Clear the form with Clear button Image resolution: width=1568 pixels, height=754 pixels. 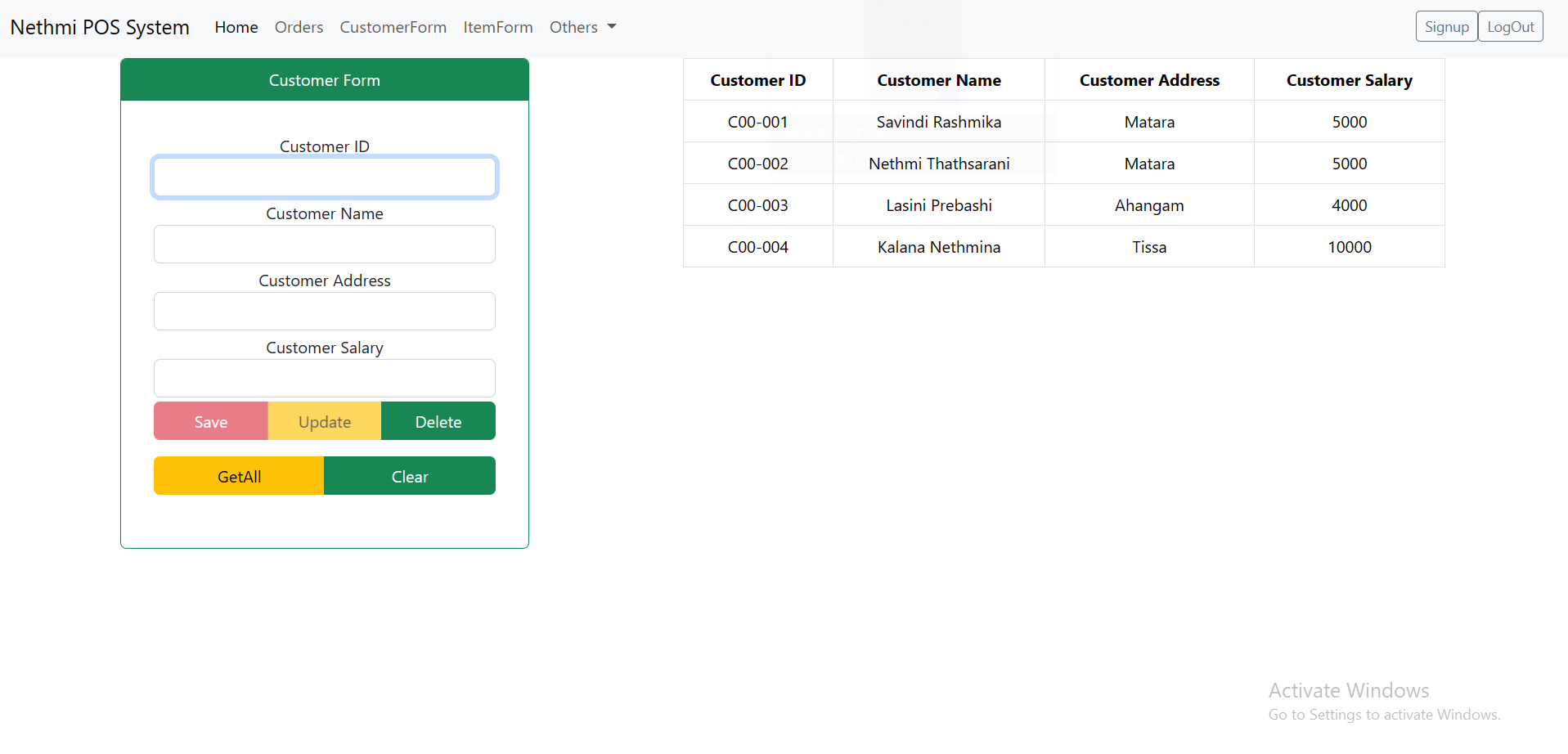(410, 476)
